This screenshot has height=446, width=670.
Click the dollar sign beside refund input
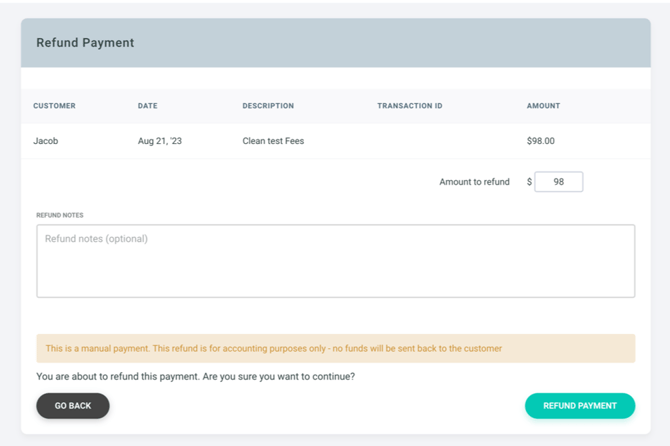point(529,182)
